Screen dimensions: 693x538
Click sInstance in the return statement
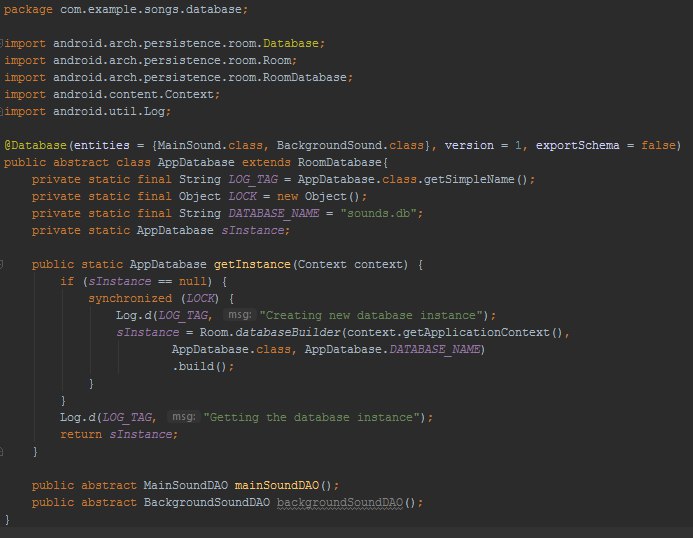[x=141, y=434]
